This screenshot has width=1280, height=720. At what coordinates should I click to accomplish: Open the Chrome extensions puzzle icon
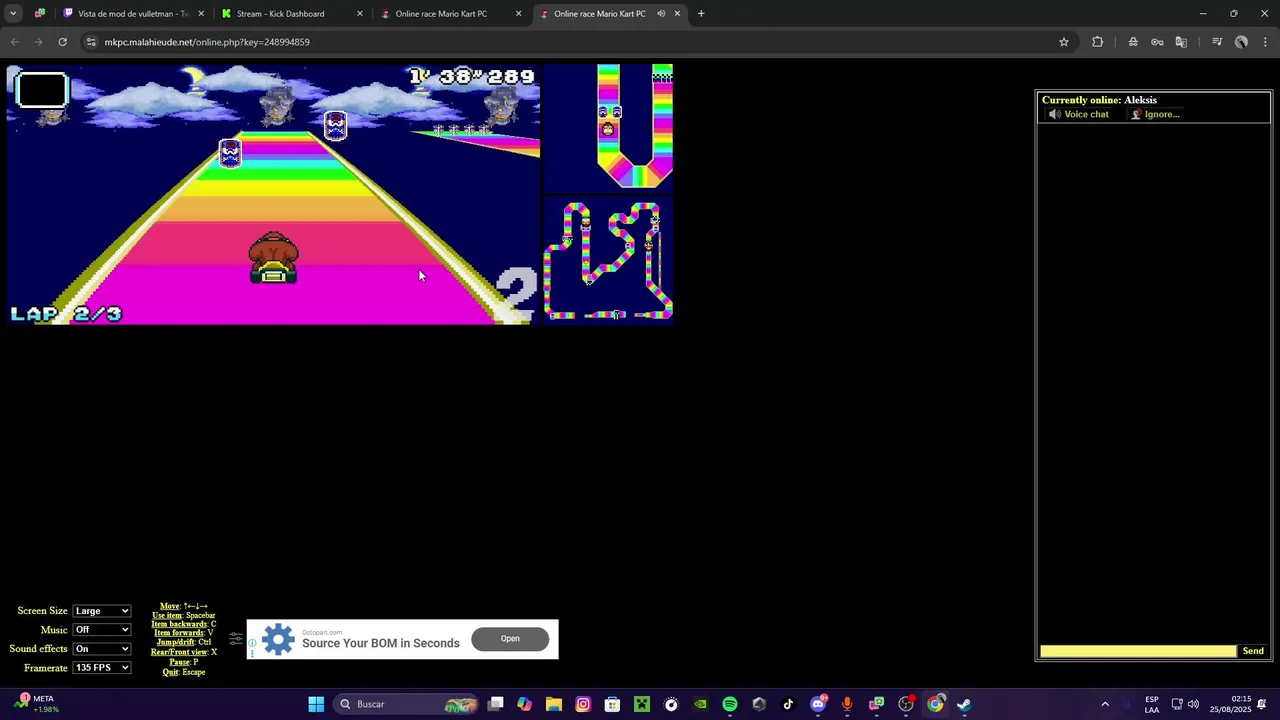click(1098, 42)
